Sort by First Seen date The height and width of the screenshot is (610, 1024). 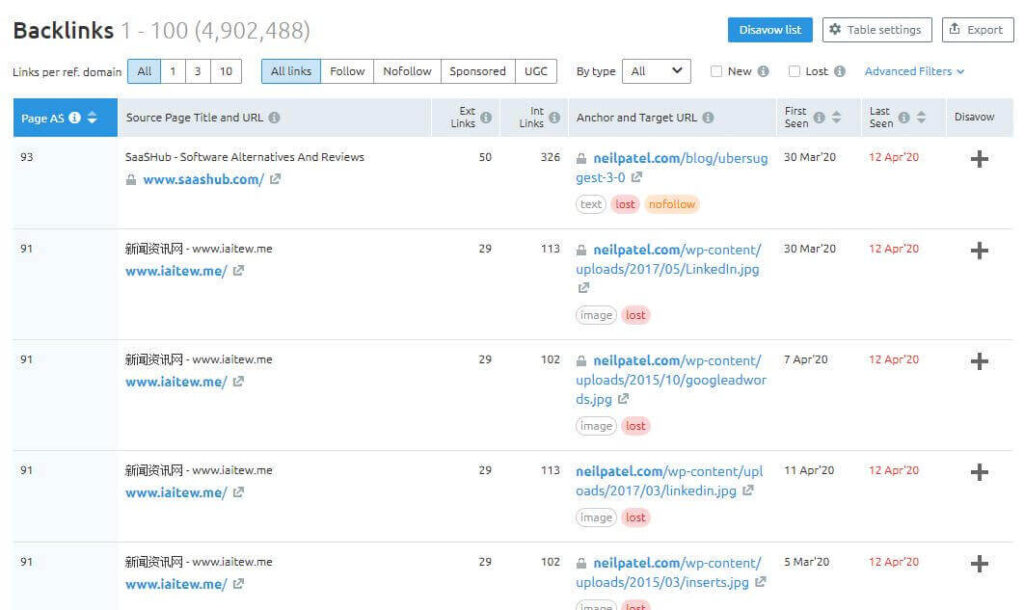[x=836, y=118]
